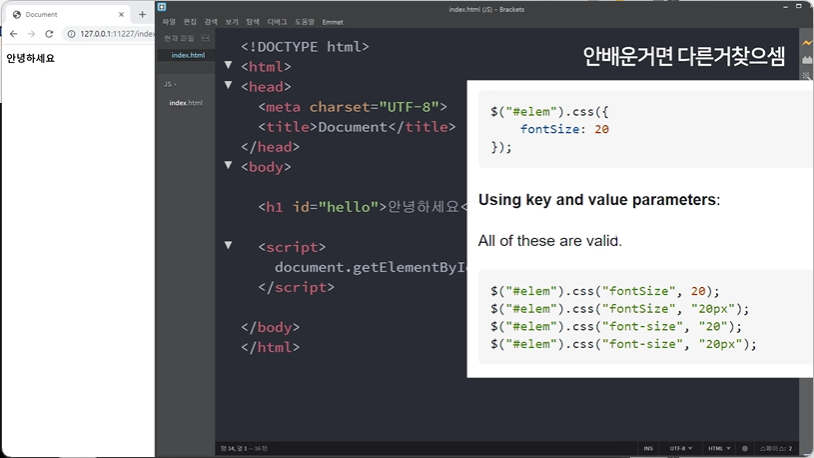Close the Document browser tab
The image size is (814, 458).
pyautogui.click(x=121, y=15)
